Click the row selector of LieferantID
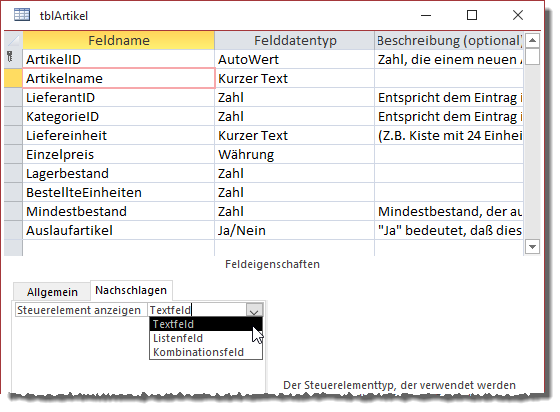The width and height of the screenshot is (560, 412). click(x=14, y=97)
